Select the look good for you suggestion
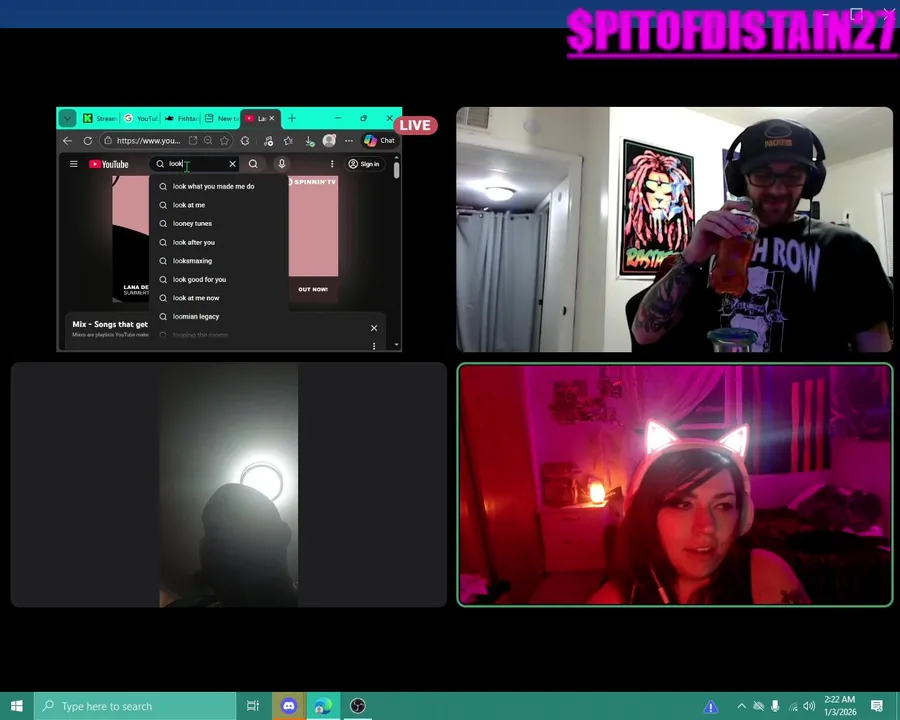 click(x=219, y=280)
